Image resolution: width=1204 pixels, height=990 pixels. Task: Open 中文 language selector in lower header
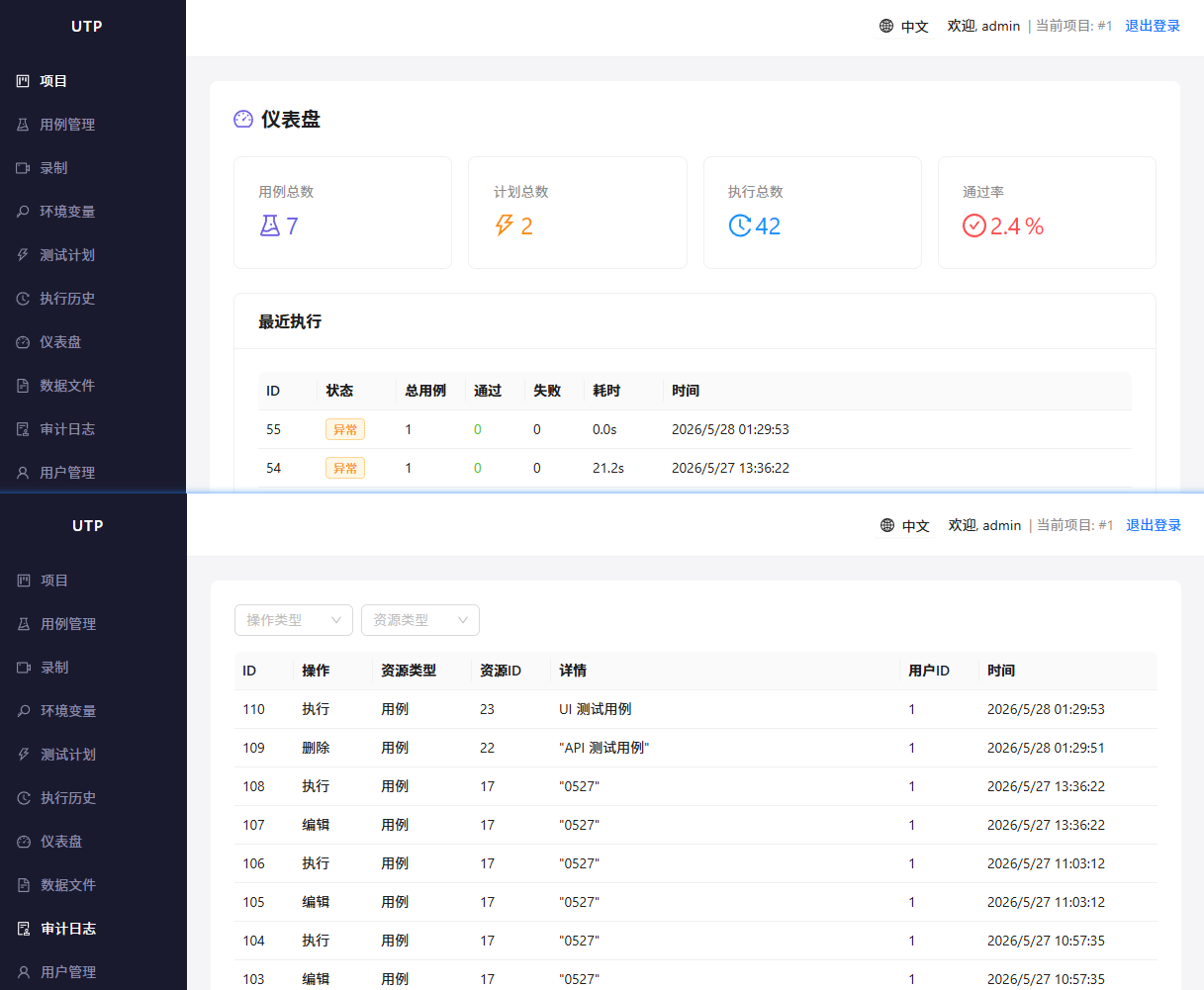point(905,526)
